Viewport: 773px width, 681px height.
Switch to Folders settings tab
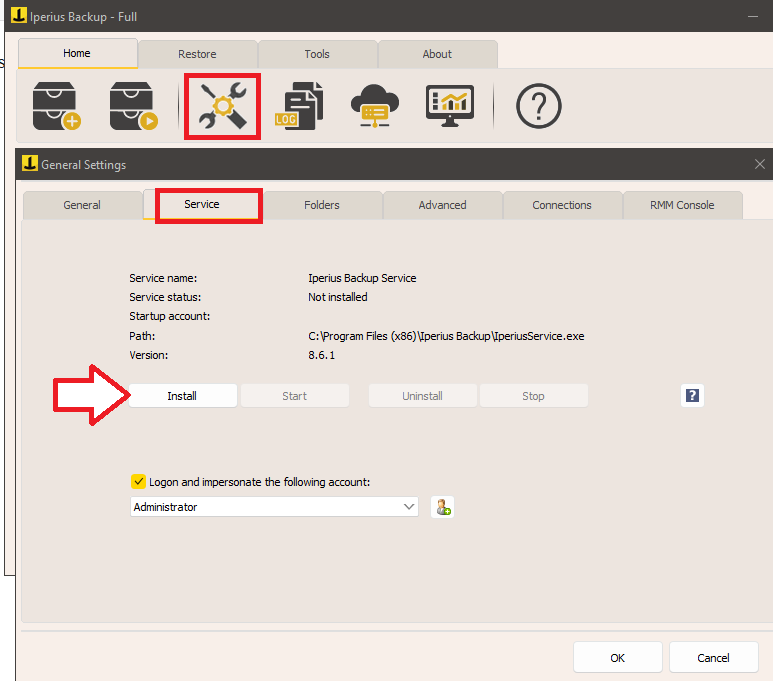(322, 205)
